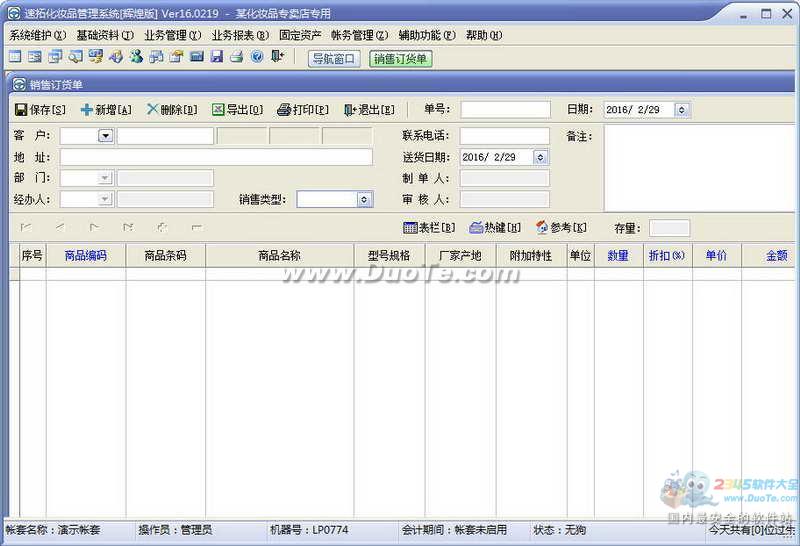Open 固定资产 menu
Viewport: 800px width, 546px height.
(x=300, y=35)
